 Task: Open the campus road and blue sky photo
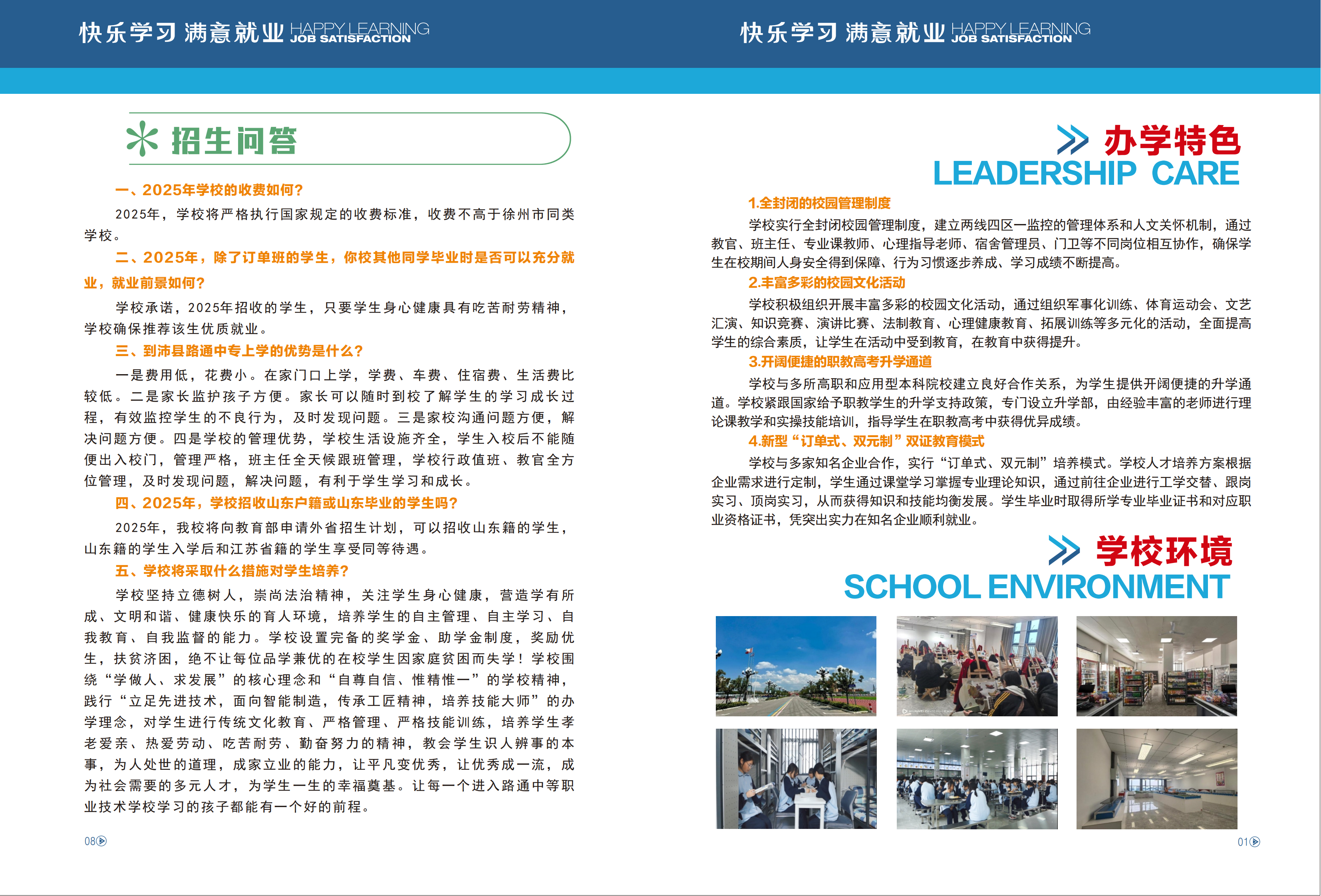[x=796, y=666]
